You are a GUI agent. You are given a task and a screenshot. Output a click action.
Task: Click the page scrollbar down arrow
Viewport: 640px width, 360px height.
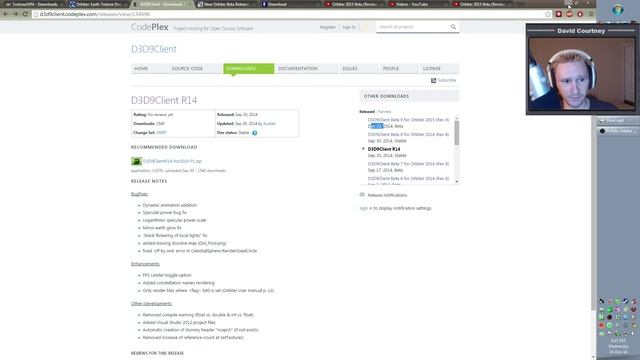pyautogui.click(x=593, y=357)
